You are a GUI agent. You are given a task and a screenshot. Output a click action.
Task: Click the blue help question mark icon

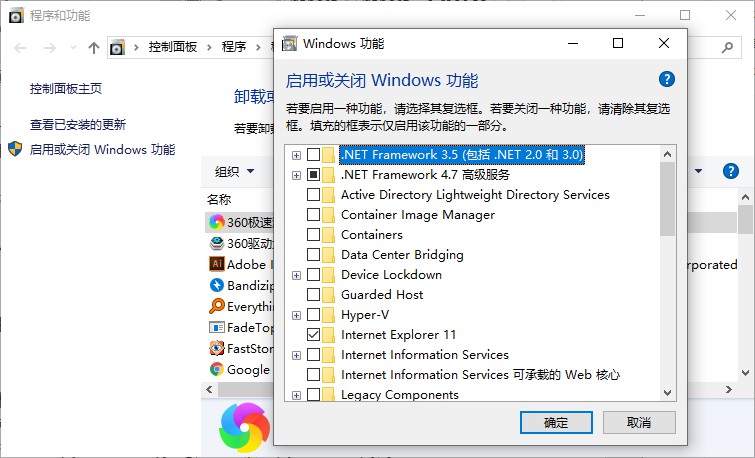click(x=667, y=80)
